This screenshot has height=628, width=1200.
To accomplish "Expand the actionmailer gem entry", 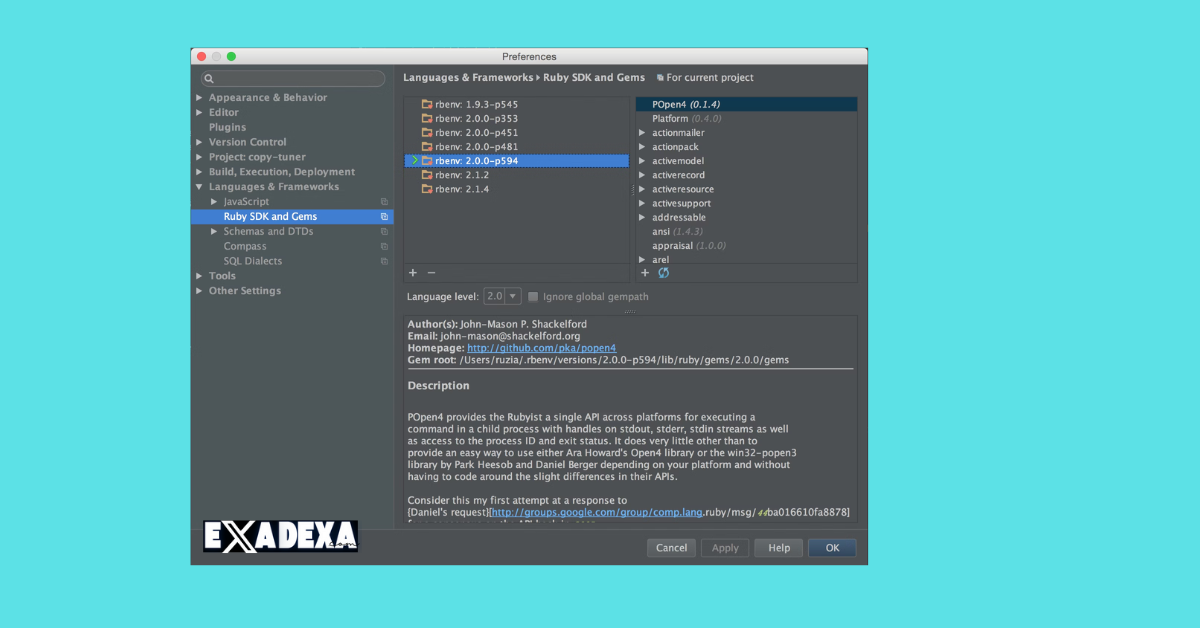I will tap(642, 133).
